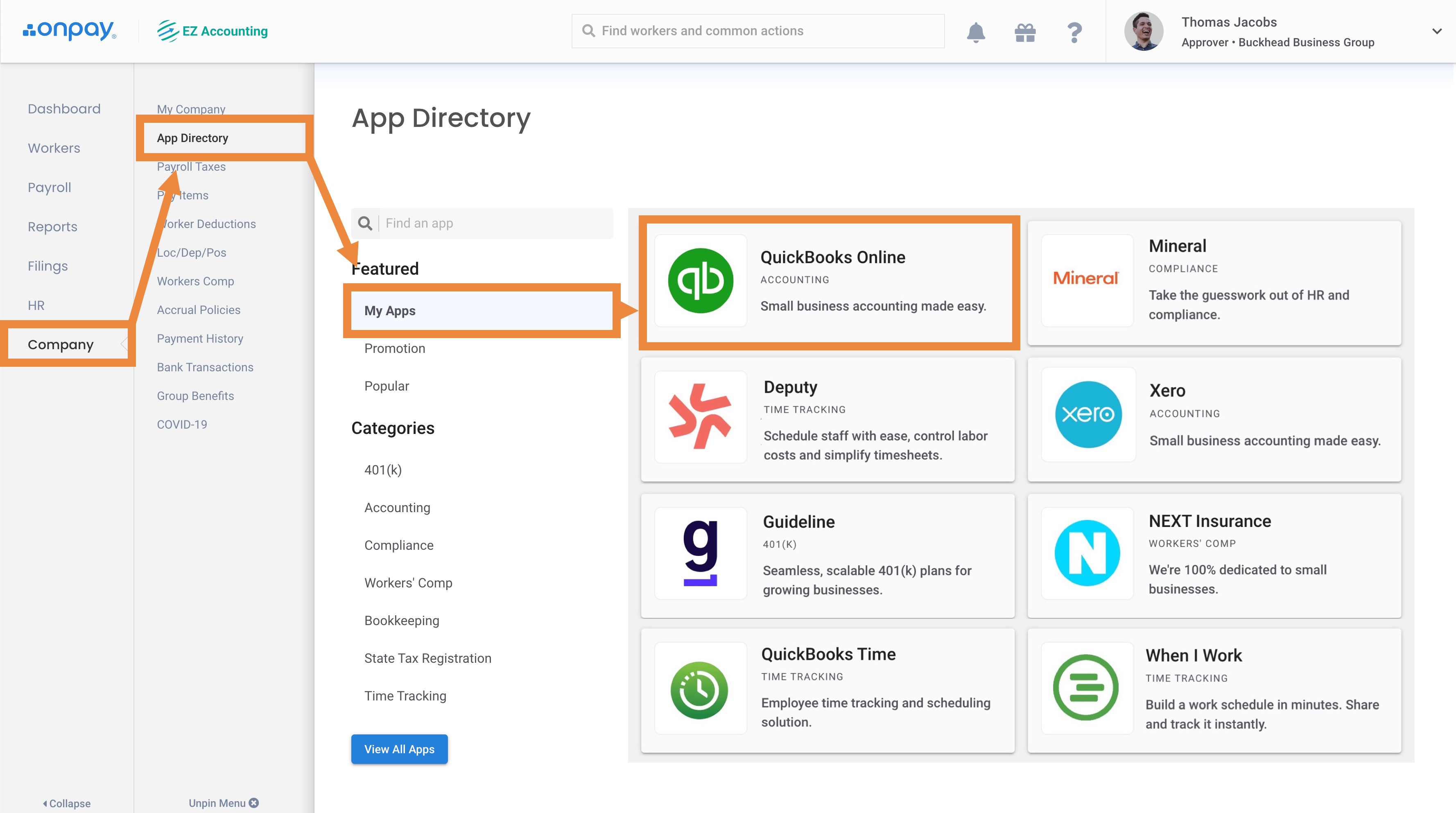Viewport: 1456px width, 813px height.
Task: Click Thomas Jacobs profile photo
Action: [1144, 32]
